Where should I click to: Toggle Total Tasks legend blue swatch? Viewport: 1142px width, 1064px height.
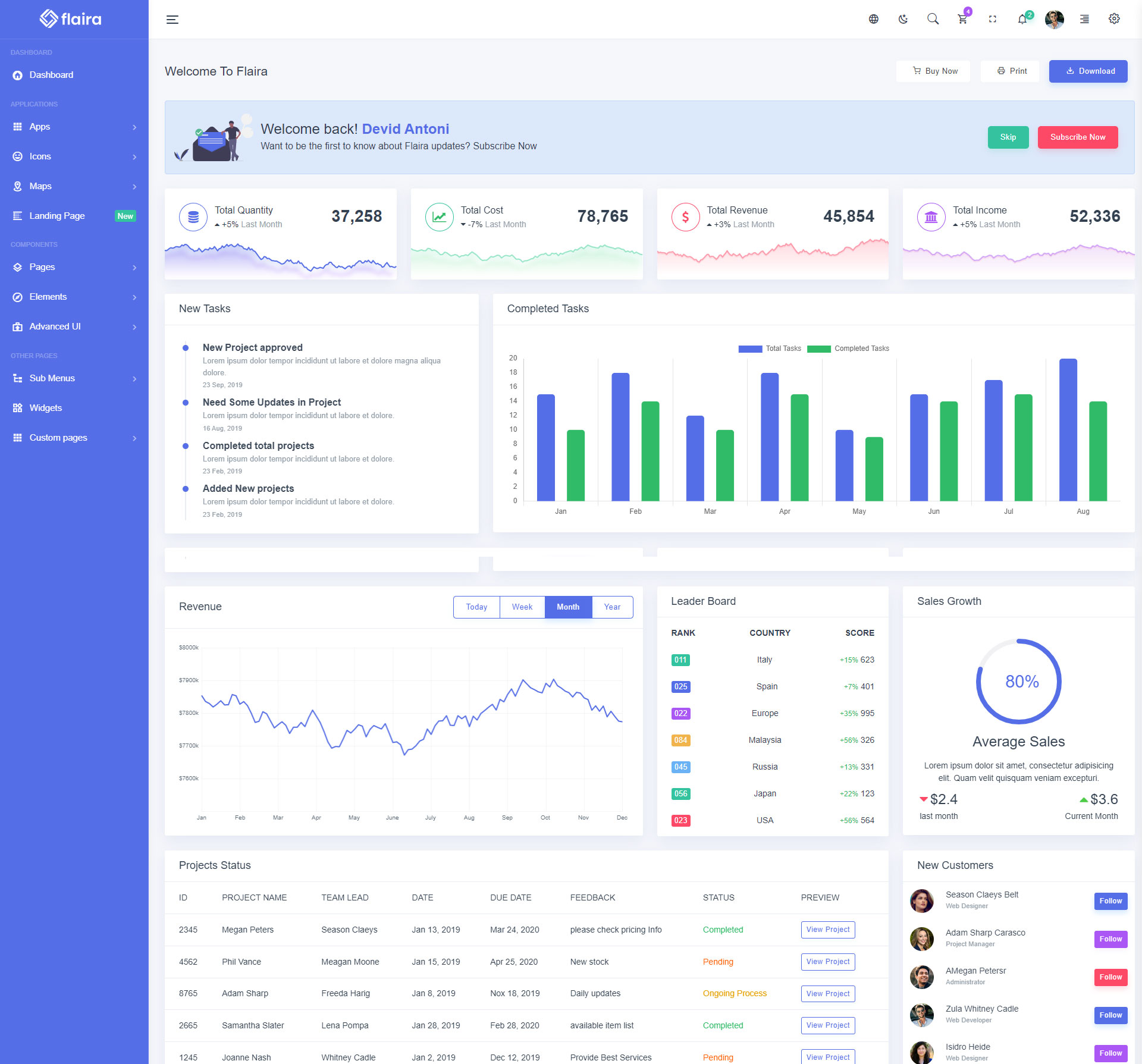(x=750, y=349)
